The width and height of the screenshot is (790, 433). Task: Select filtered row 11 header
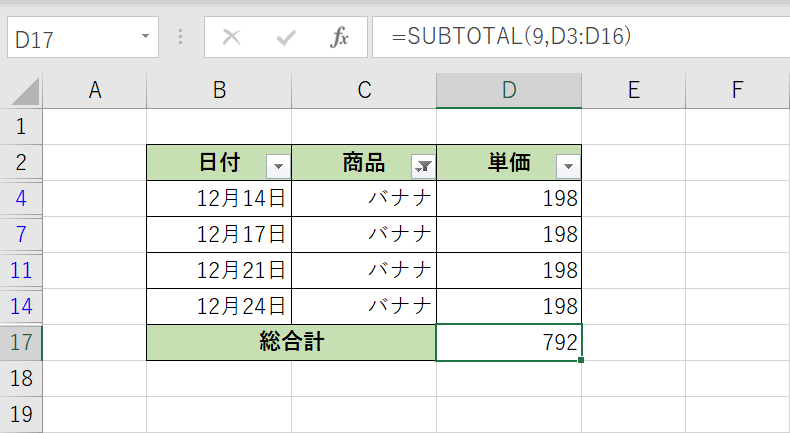pyautogui.click(x=21, y=271)
